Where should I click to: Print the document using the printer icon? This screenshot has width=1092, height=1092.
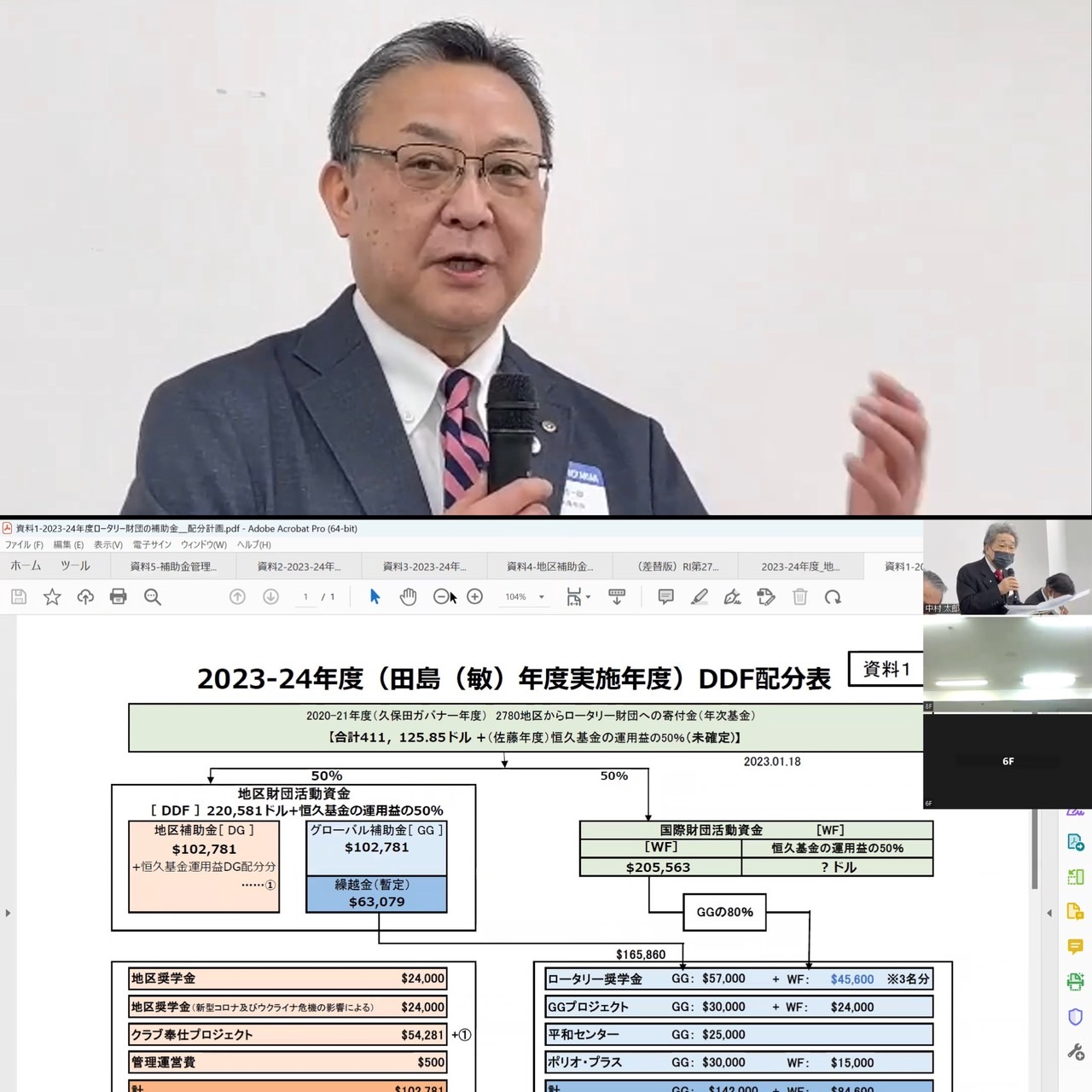pos(119,597)
